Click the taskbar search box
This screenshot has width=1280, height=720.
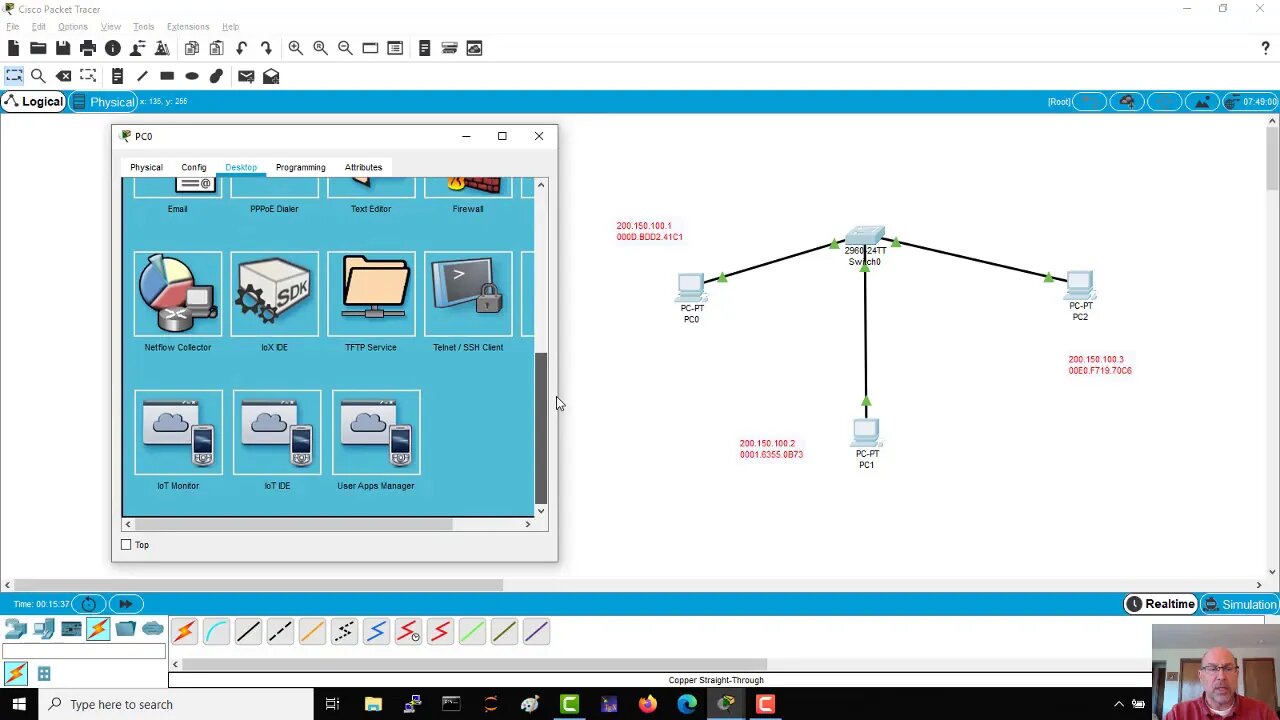[175, 704]
